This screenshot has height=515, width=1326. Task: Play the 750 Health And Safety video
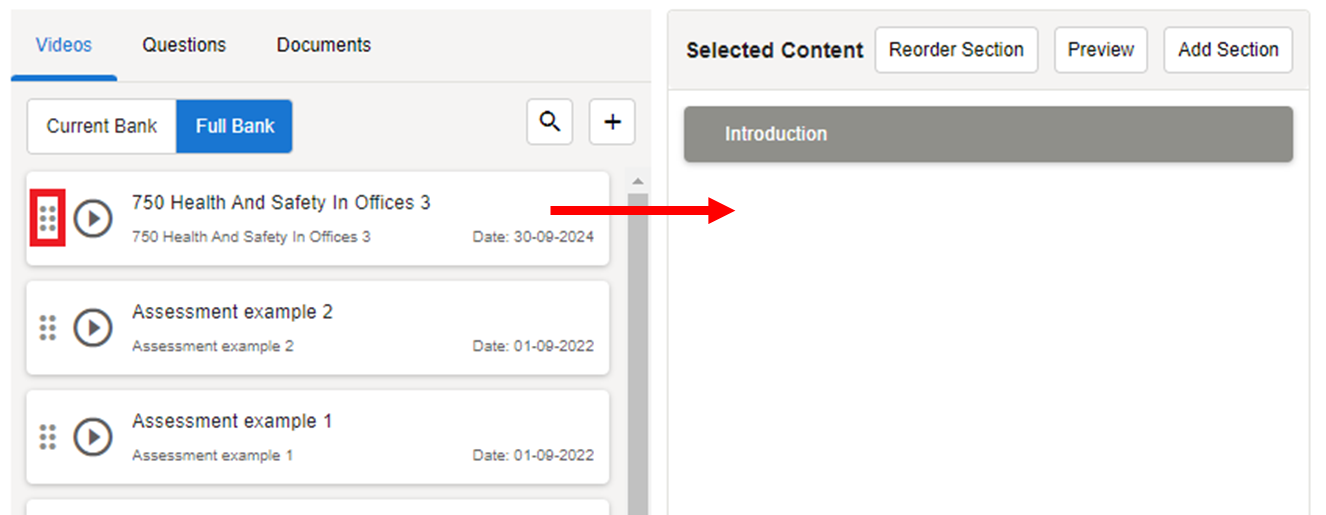click(93, 218)
